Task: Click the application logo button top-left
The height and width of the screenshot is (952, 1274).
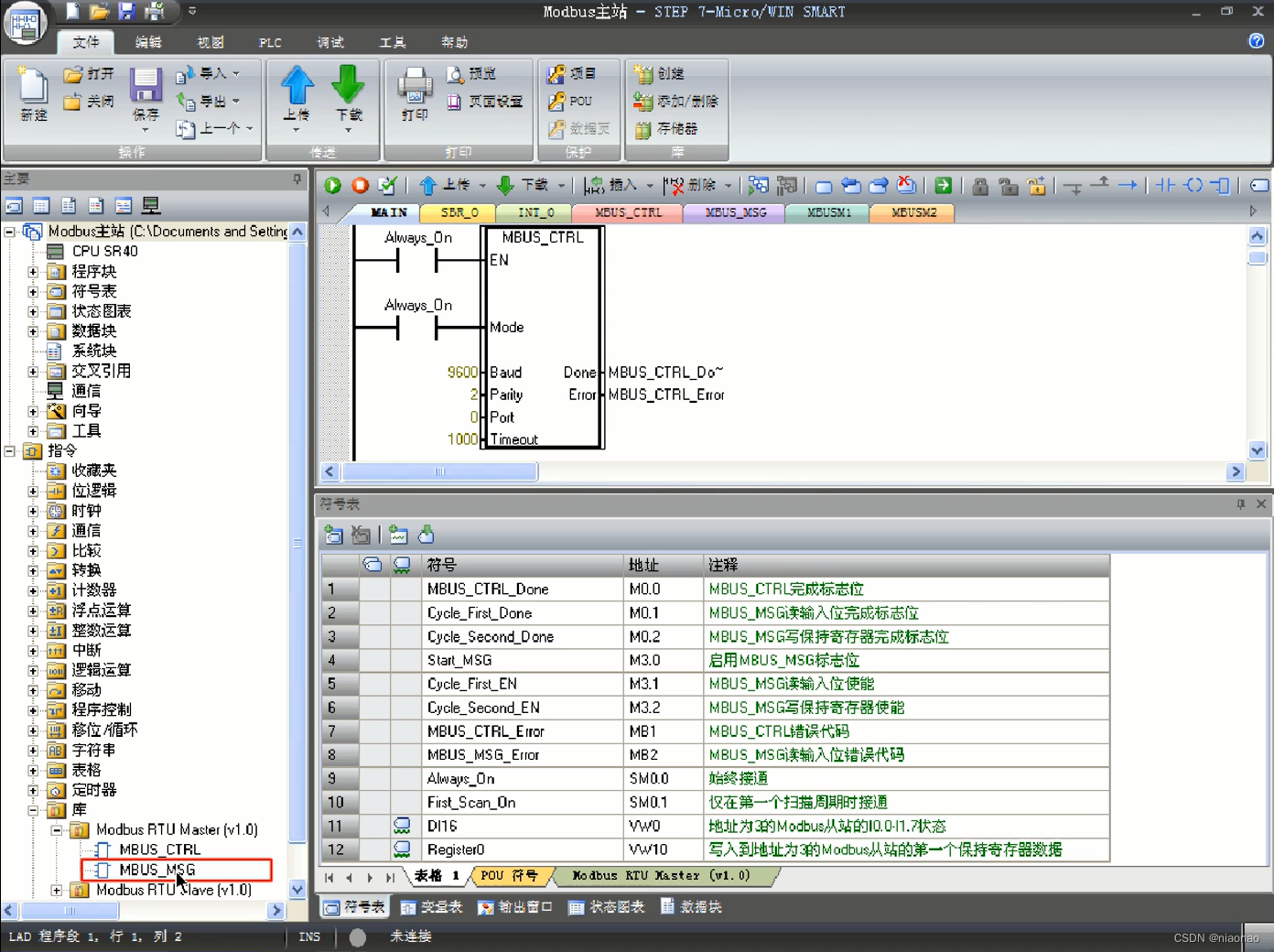Action: pyautogui.click(x=25, y=23)
